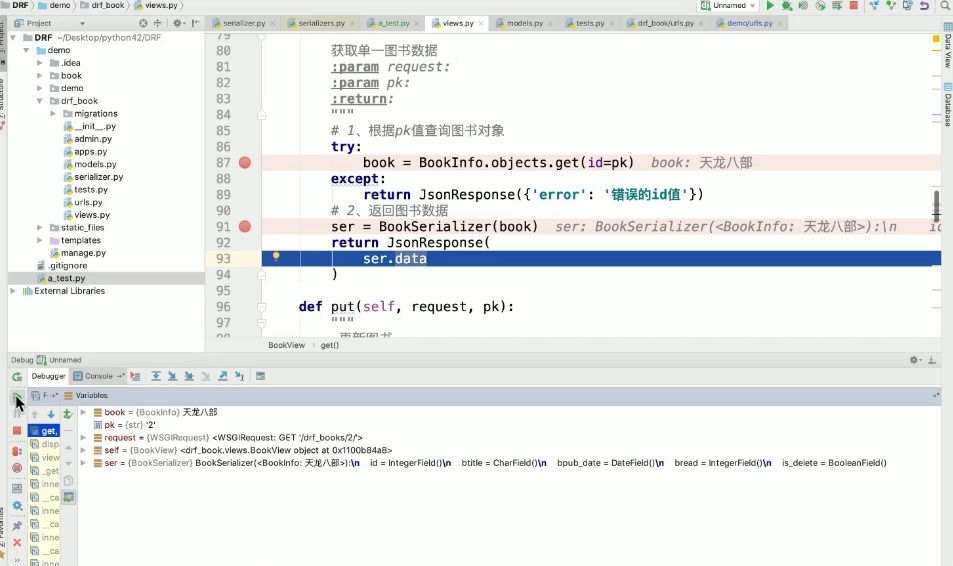Click Mute Breakpoints icon in debug sidebar
Screen dimensions: 953x566
(x=17, y=467)
